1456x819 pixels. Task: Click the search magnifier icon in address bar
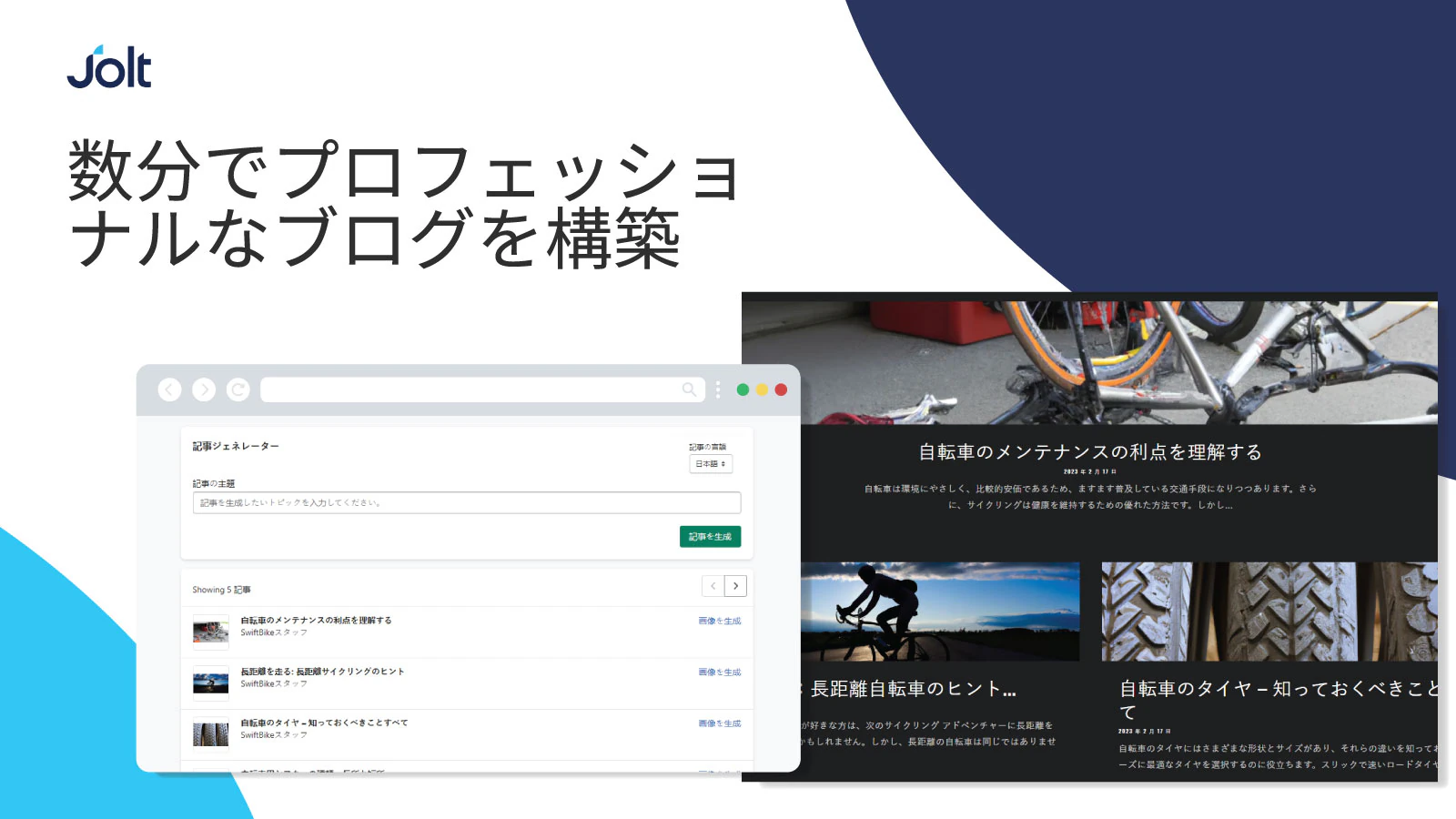(x=689, y=389)
